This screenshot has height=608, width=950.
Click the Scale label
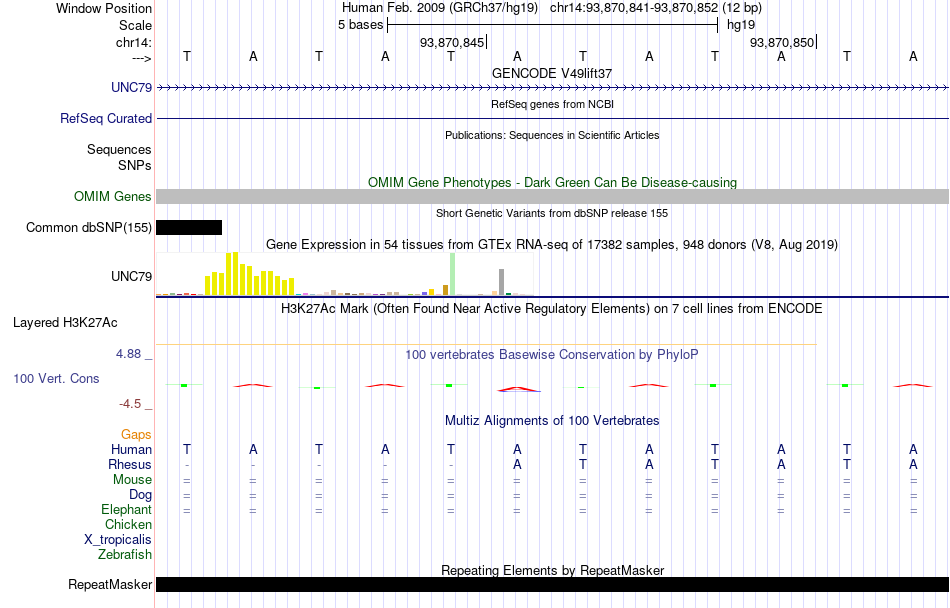tap(135, 25)
